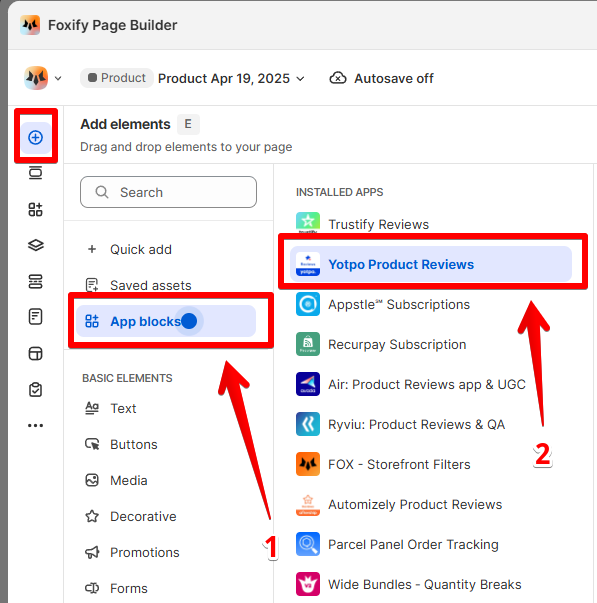Expand the Product Apr 19, 2025 dropdown
Screen dimensions: 597x603
point(231,78)
